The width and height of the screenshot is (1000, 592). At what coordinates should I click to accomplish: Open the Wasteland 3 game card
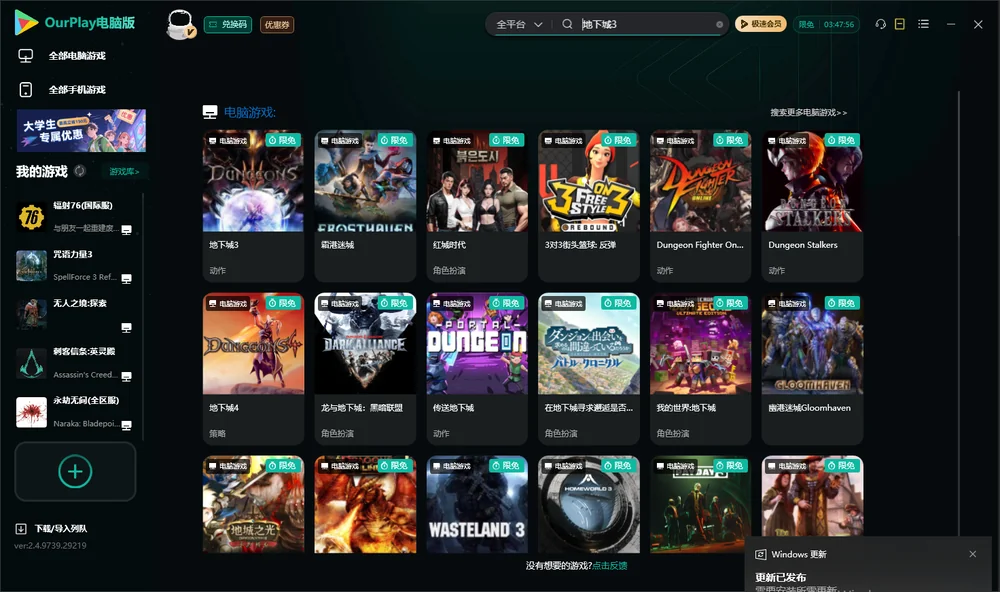(477, 504)
